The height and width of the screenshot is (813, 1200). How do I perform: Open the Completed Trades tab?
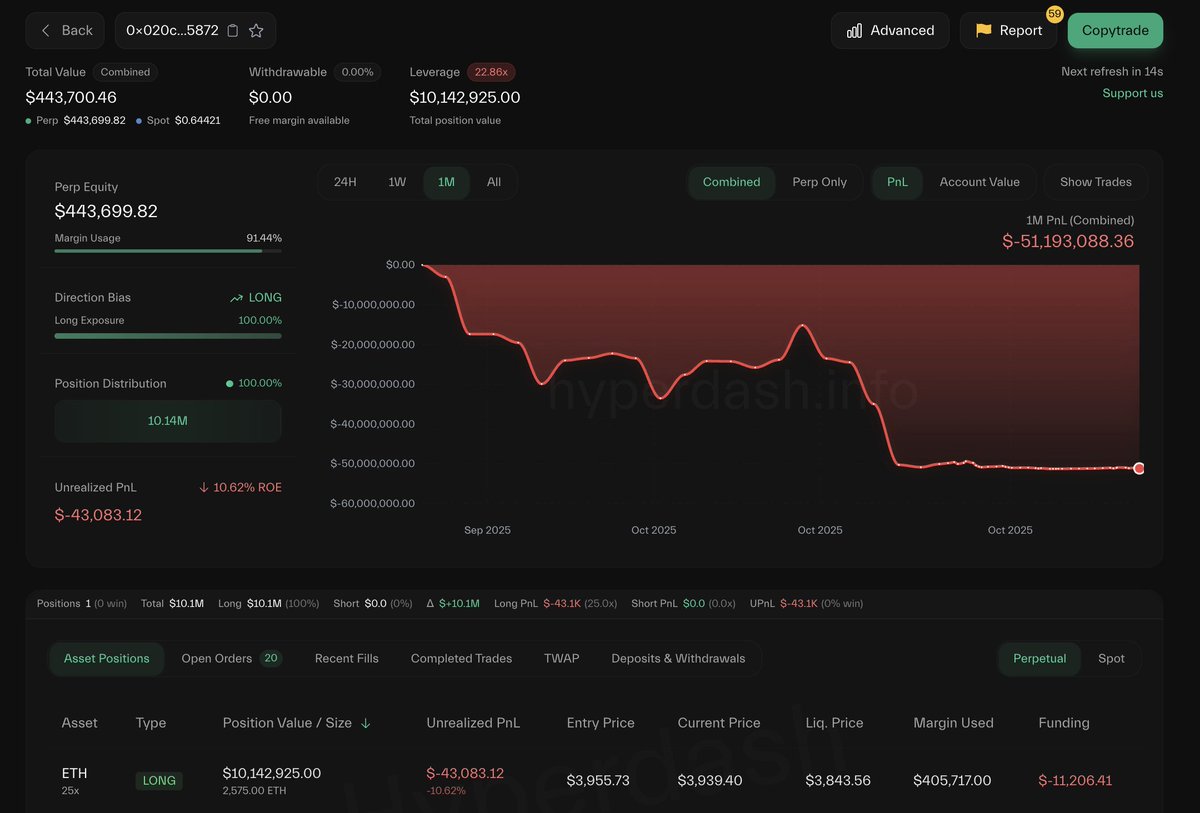(461, 659)
